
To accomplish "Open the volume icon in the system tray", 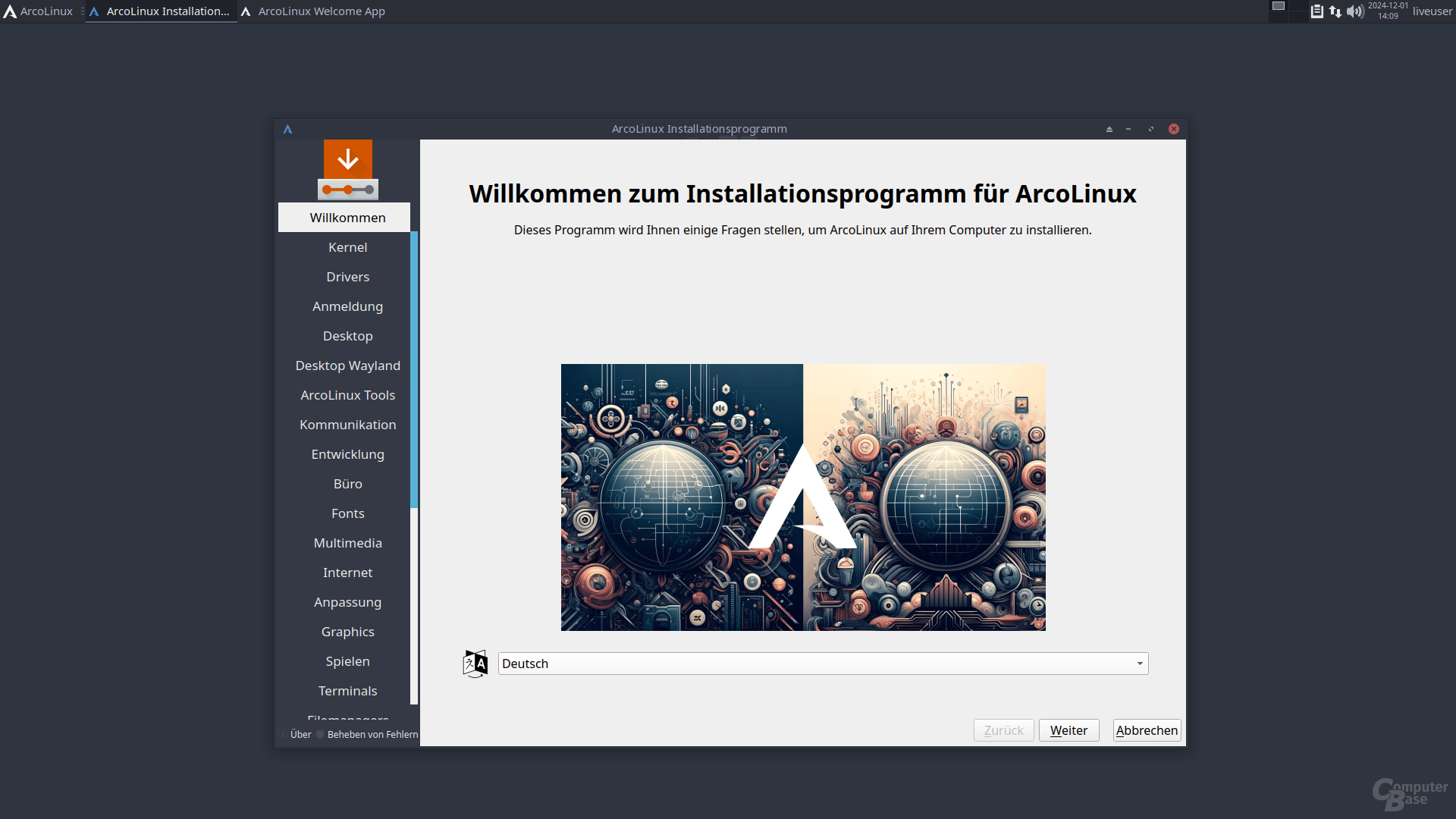I will click(x=1354, y=11).
